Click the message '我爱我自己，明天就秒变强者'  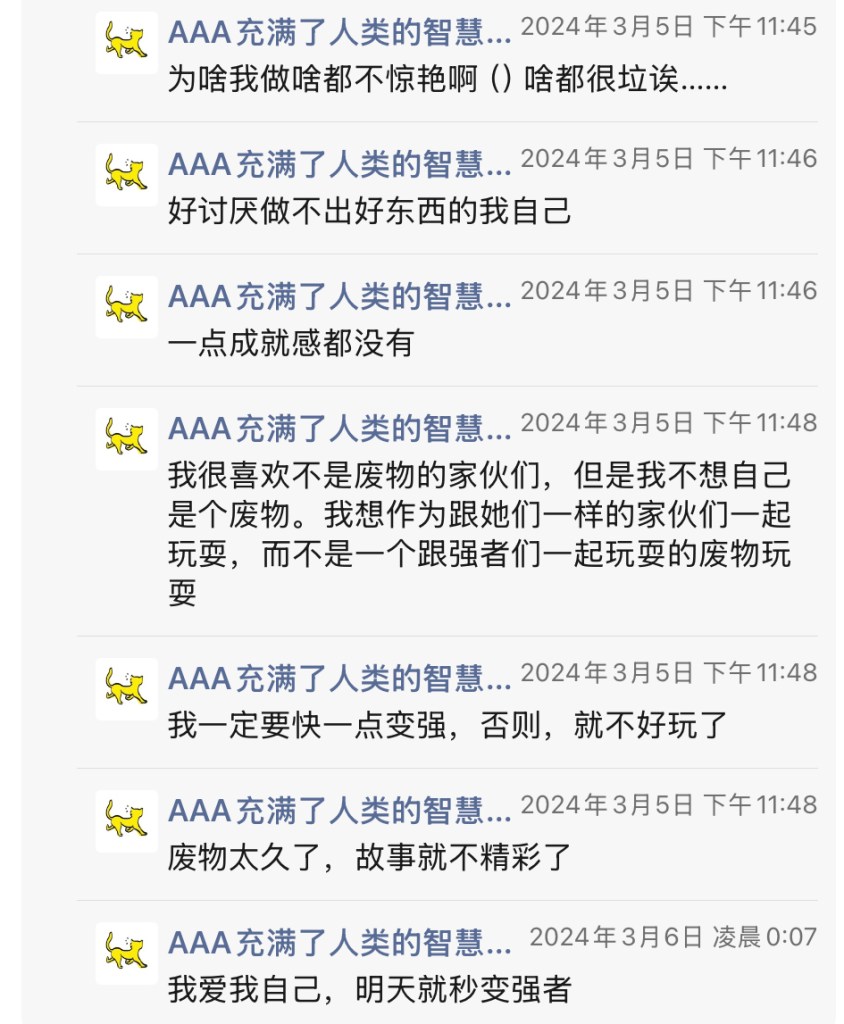(369, 990)
